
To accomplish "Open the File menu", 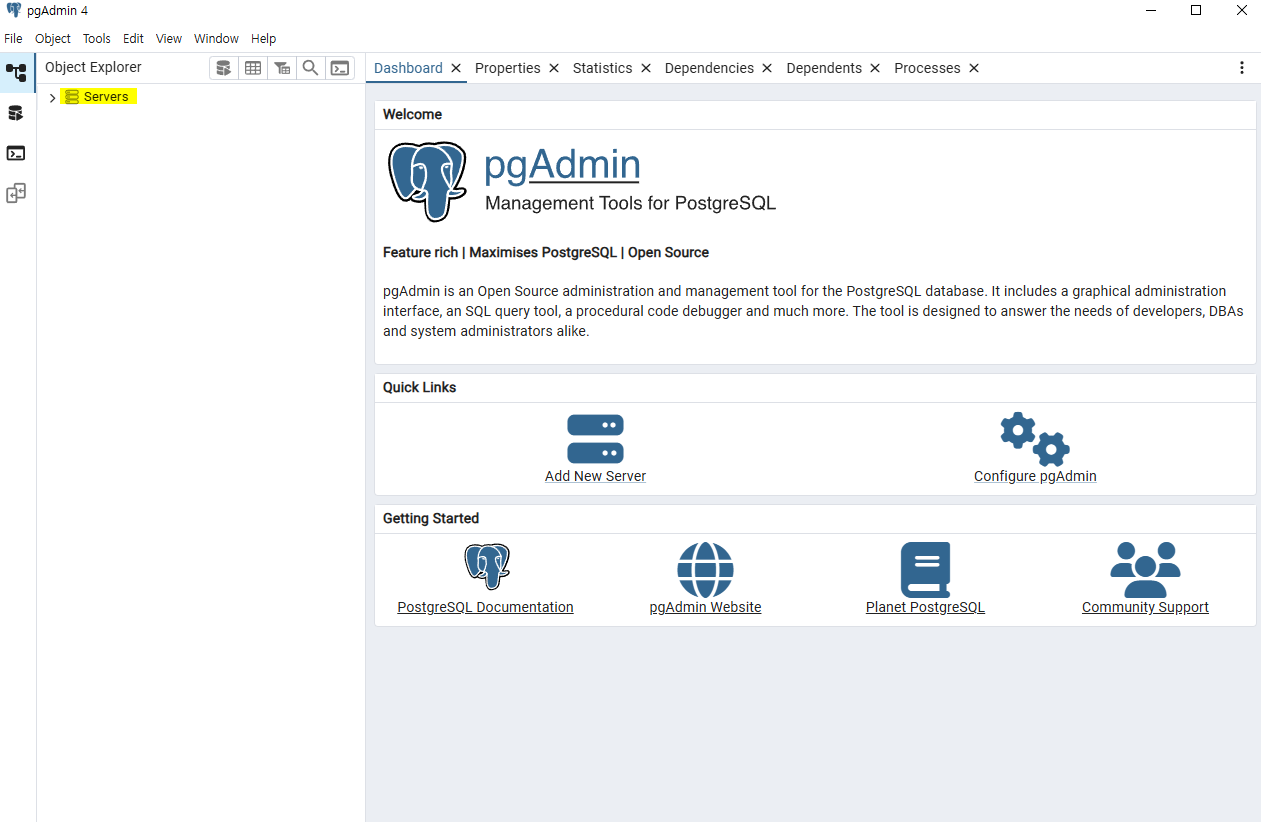I will (13, 39).
